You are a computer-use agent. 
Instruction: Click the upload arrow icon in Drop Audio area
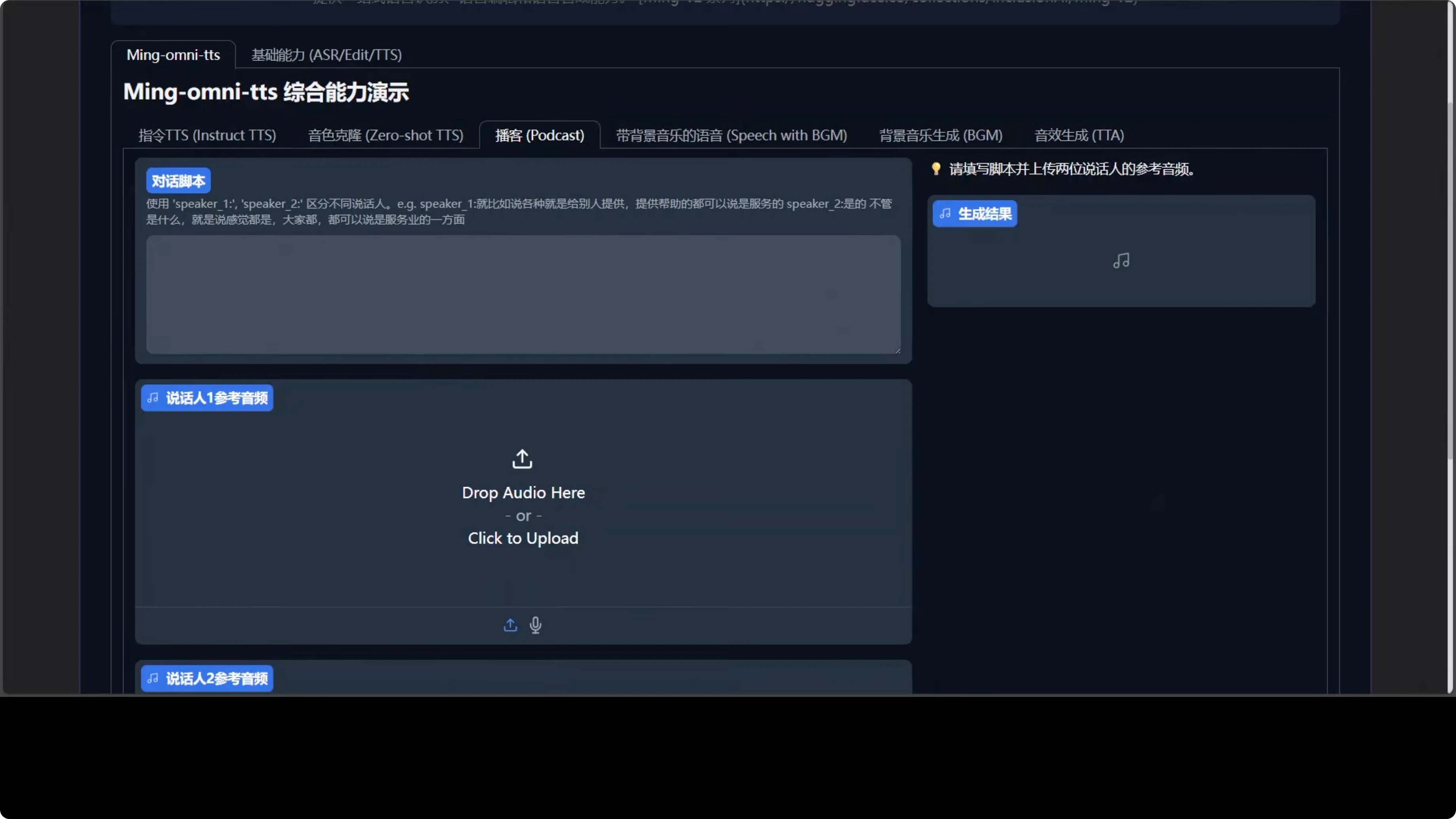(x=522, y=459)
